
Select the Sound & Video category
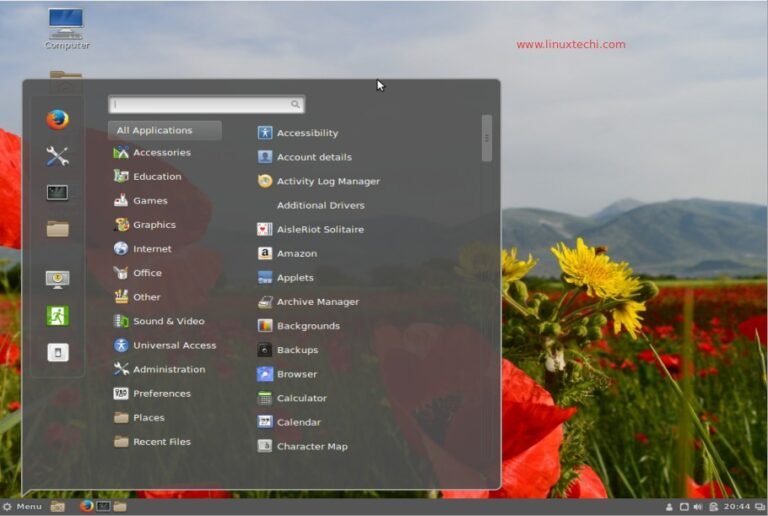point(159,321)
